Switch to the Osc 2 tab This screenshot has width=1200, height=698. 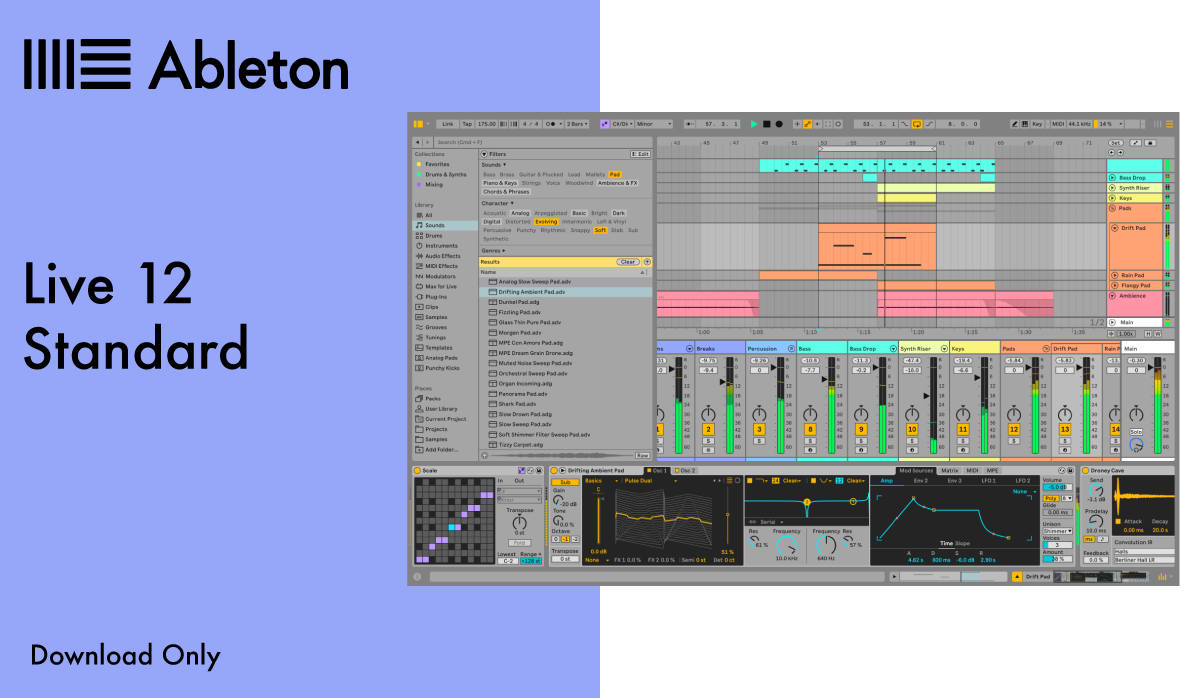coord(685,470)
